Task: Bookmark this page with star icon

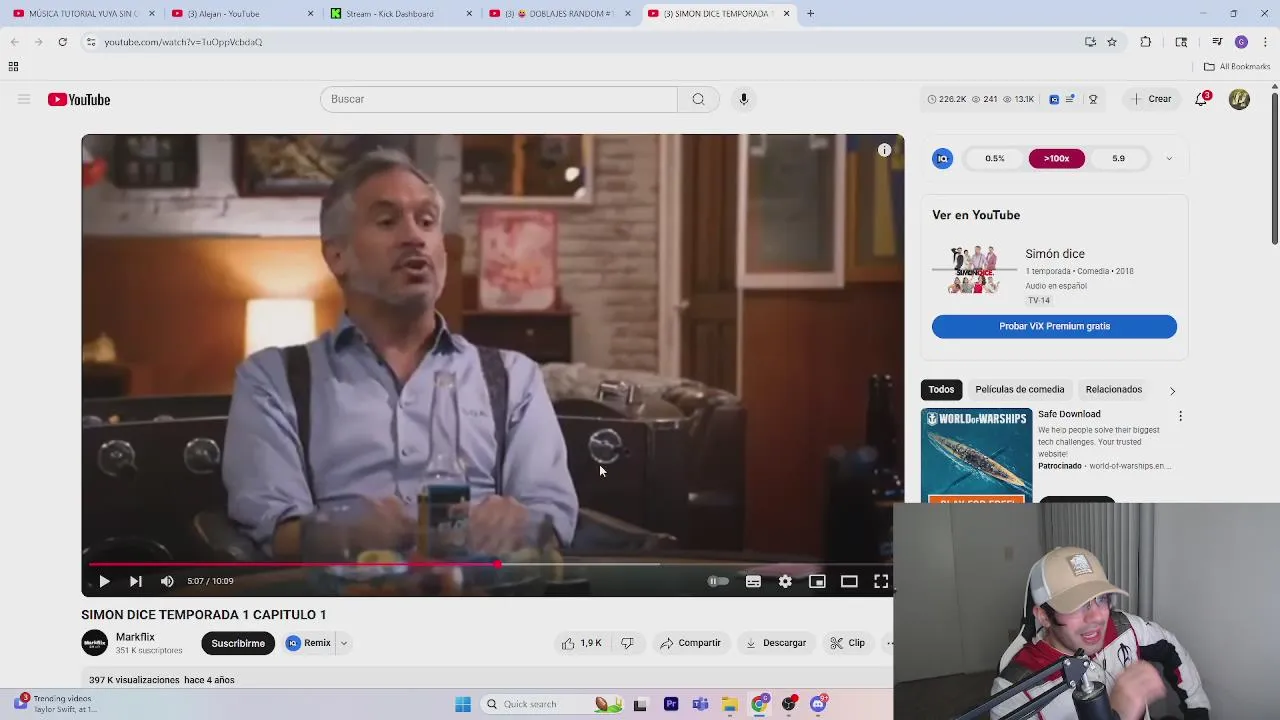Action: tap(1112, 42)
